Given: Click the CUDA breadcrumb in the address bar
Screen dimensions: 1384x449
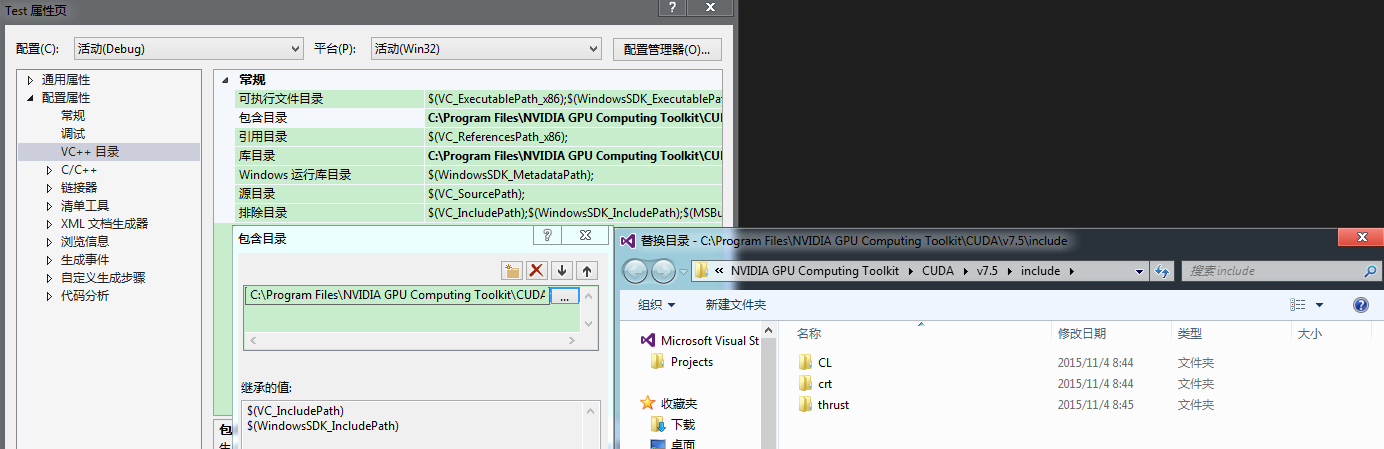Looking at the screenshot, I should 937,271.
